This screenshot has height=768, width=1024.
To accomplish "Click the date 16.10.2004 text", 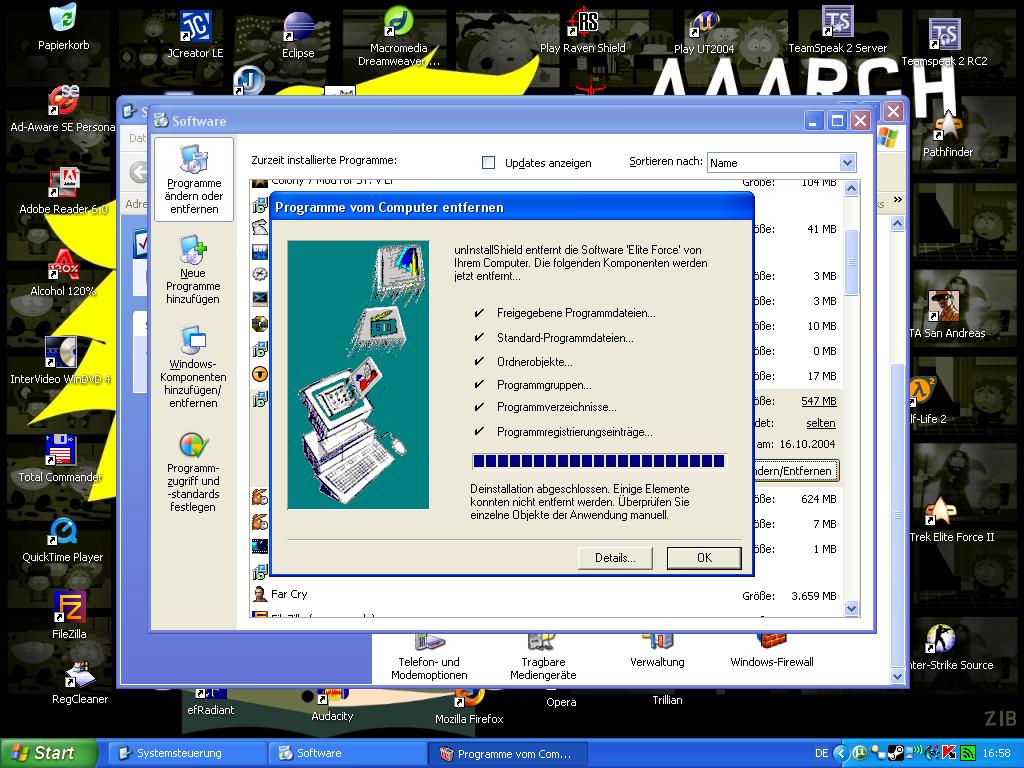I will pyautogui.click(x=807, y=444).
